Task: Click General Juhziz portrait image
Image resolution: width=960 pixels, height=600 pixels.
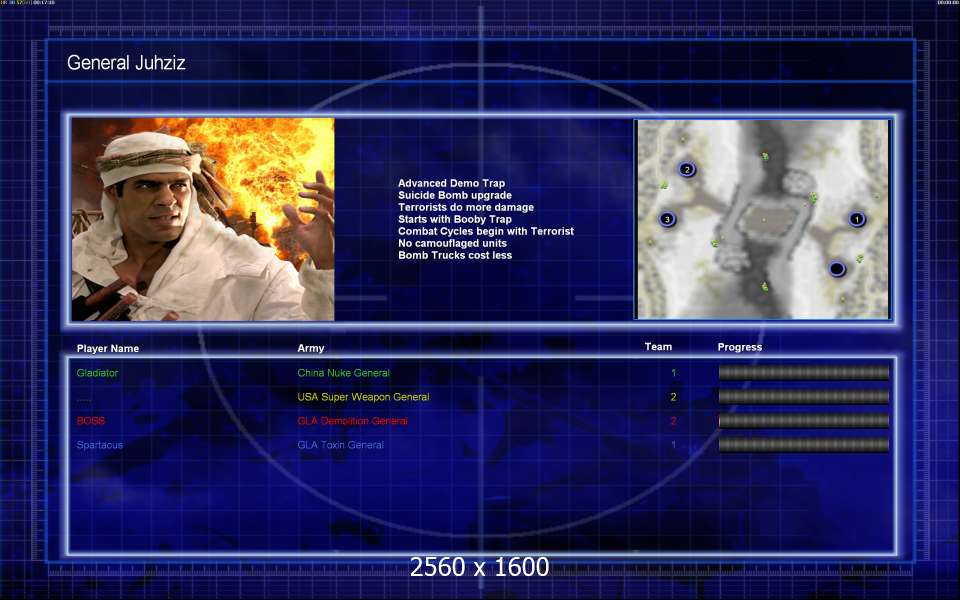Action: (x=203, y=219)
